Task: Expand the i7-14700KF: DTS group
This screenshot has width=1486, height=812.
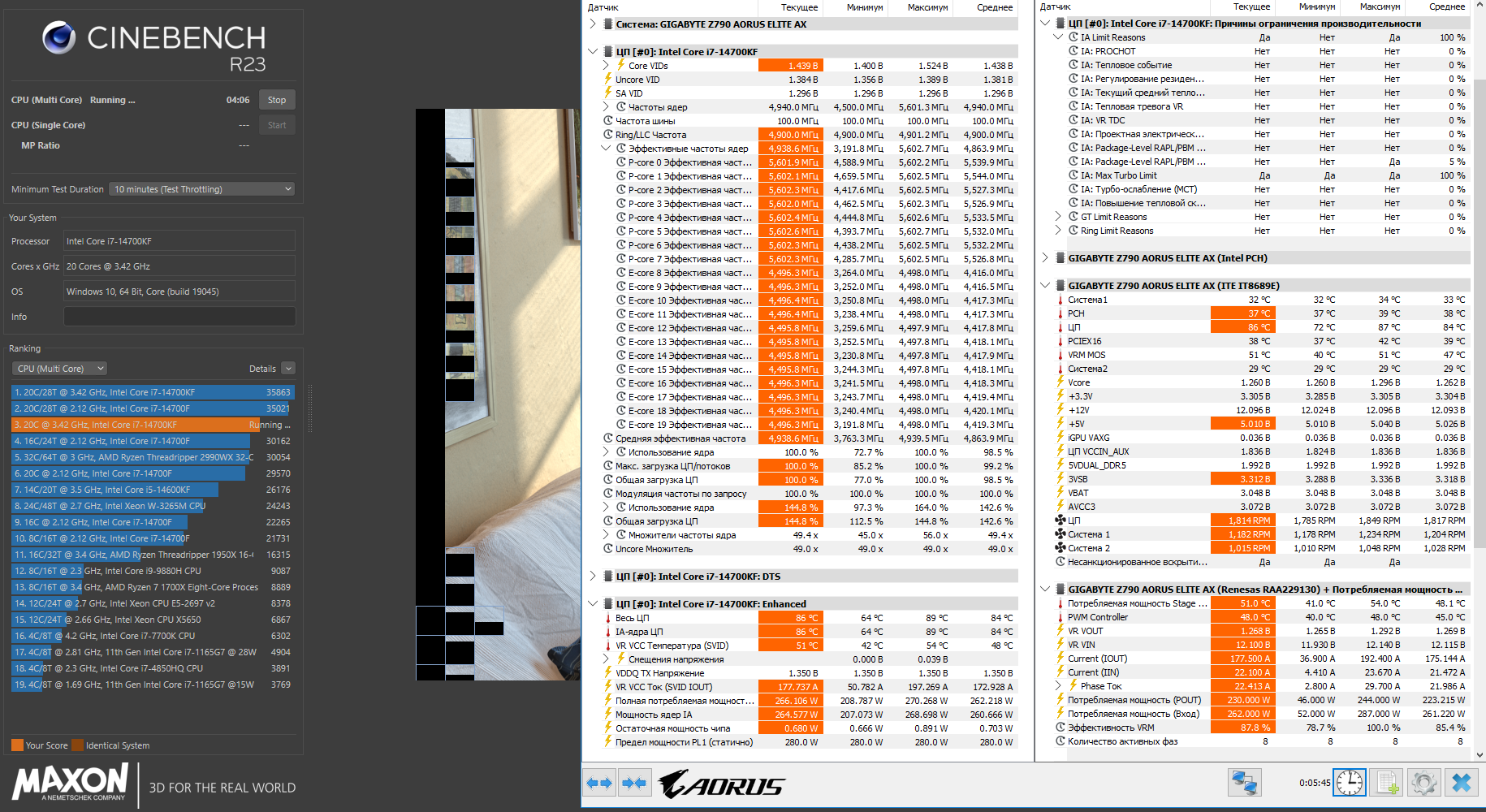Action: 593,577
